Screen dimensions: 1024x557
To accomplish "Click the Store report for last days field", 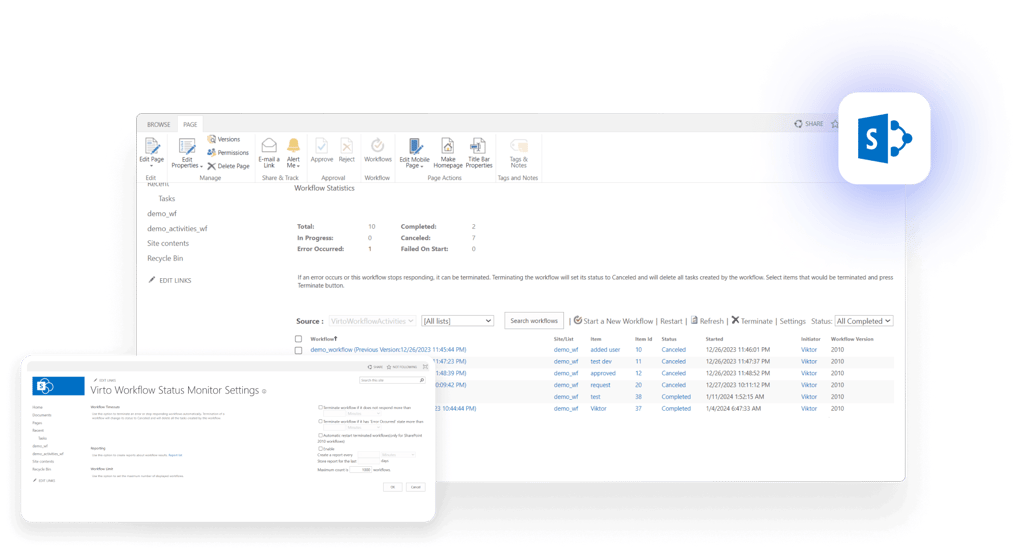I will click(369, 461).
